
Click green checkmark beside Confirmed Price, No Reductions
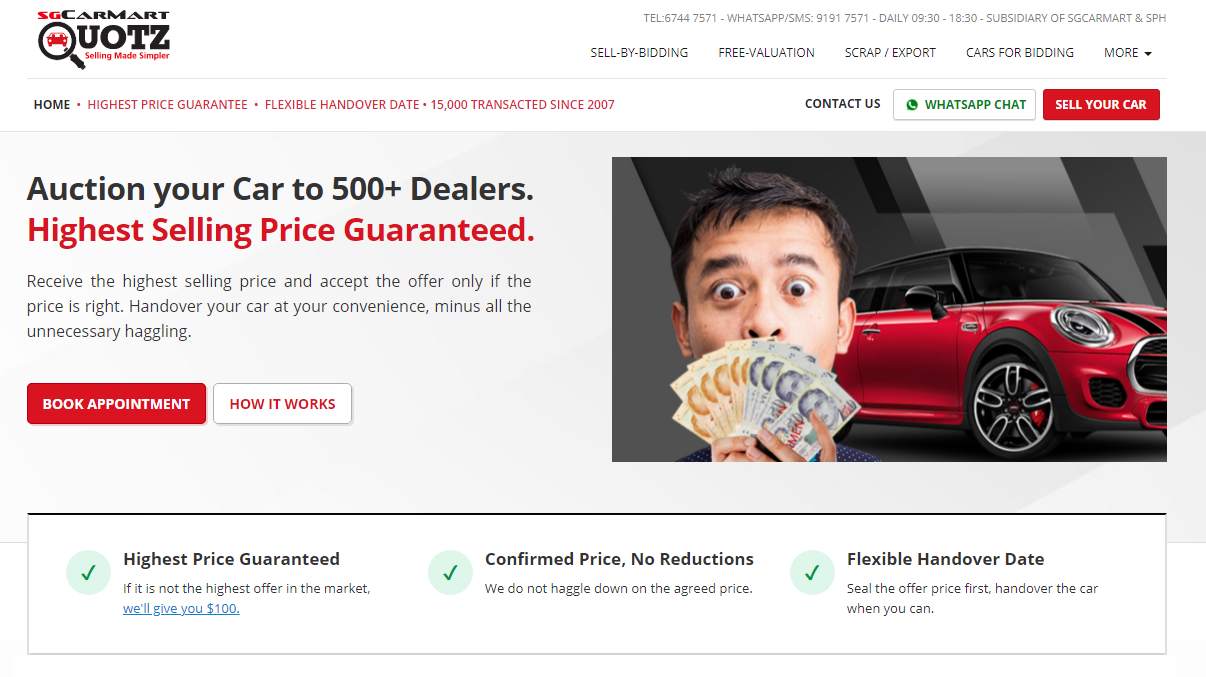450,573
